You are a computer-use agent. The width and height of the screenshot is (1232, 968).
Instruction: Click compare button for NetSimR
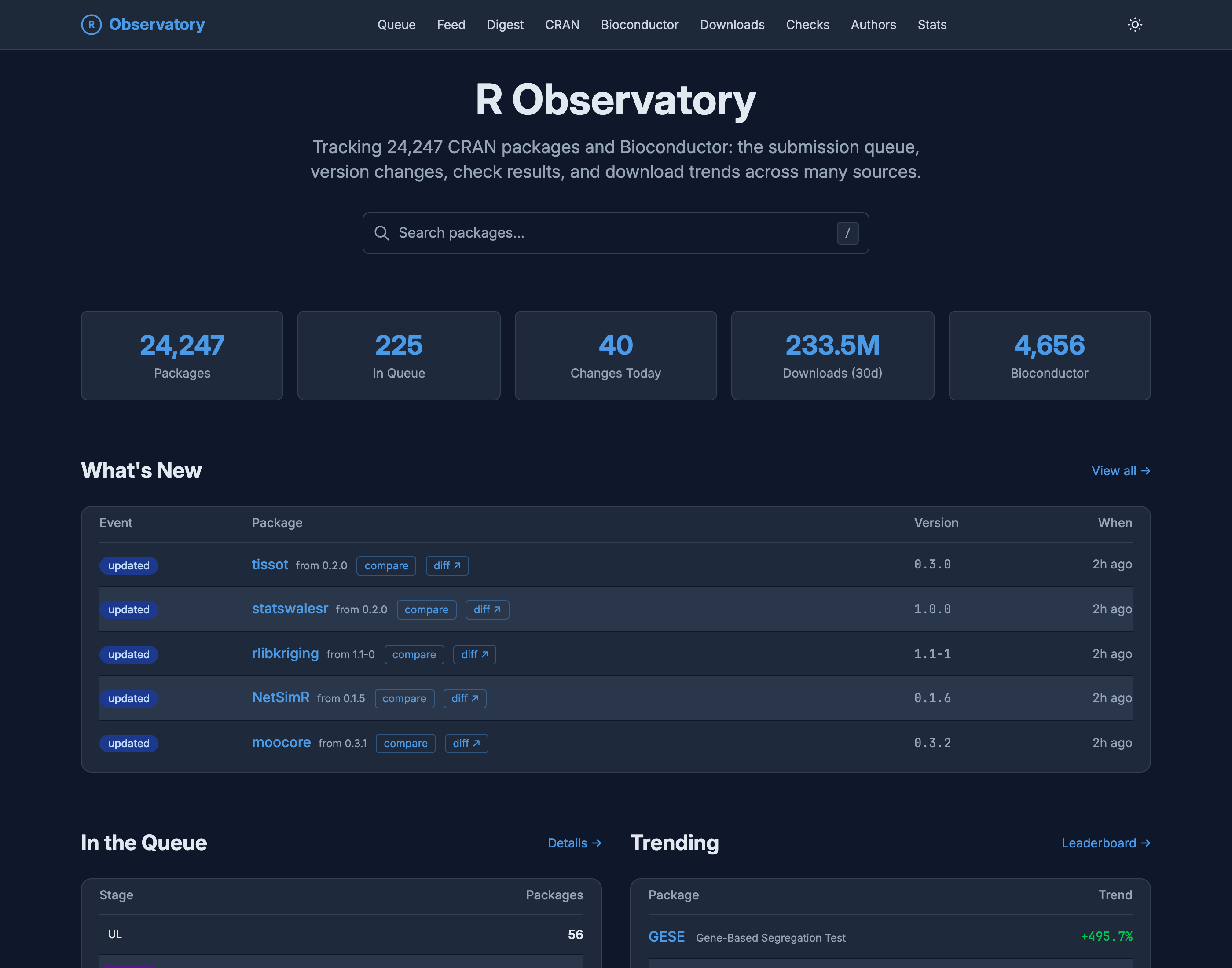(404, 699)
